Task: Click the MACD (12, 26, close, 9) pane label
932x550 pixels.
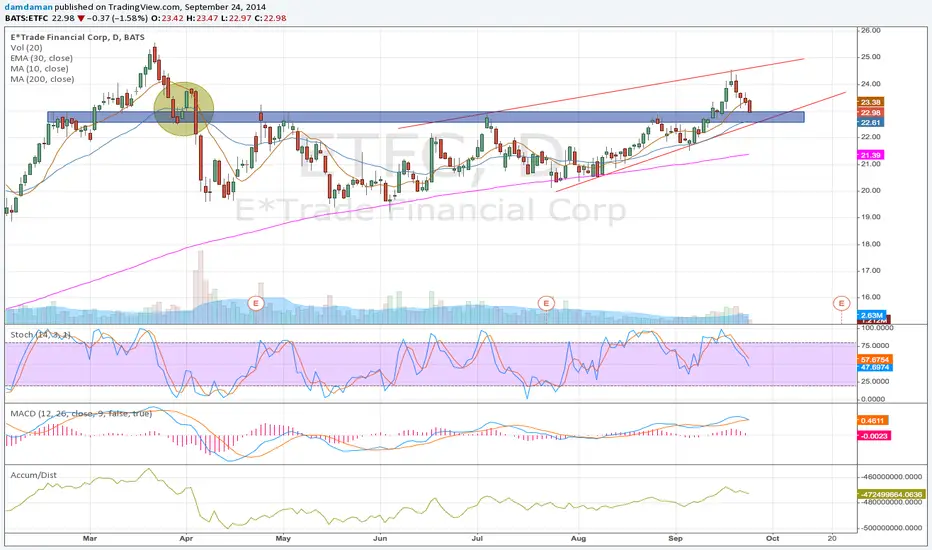Action: click(81, 413)
